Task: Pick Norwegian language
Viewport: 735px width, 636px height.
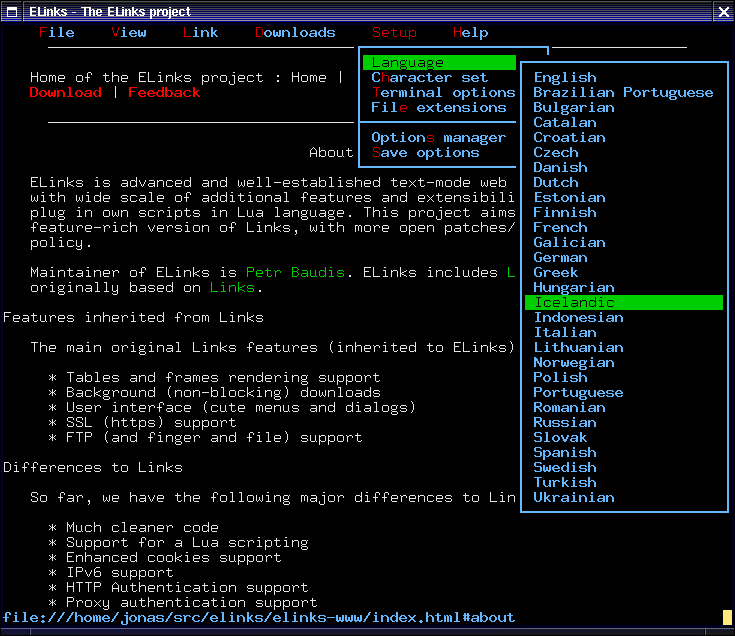Action: pos(624,362)
